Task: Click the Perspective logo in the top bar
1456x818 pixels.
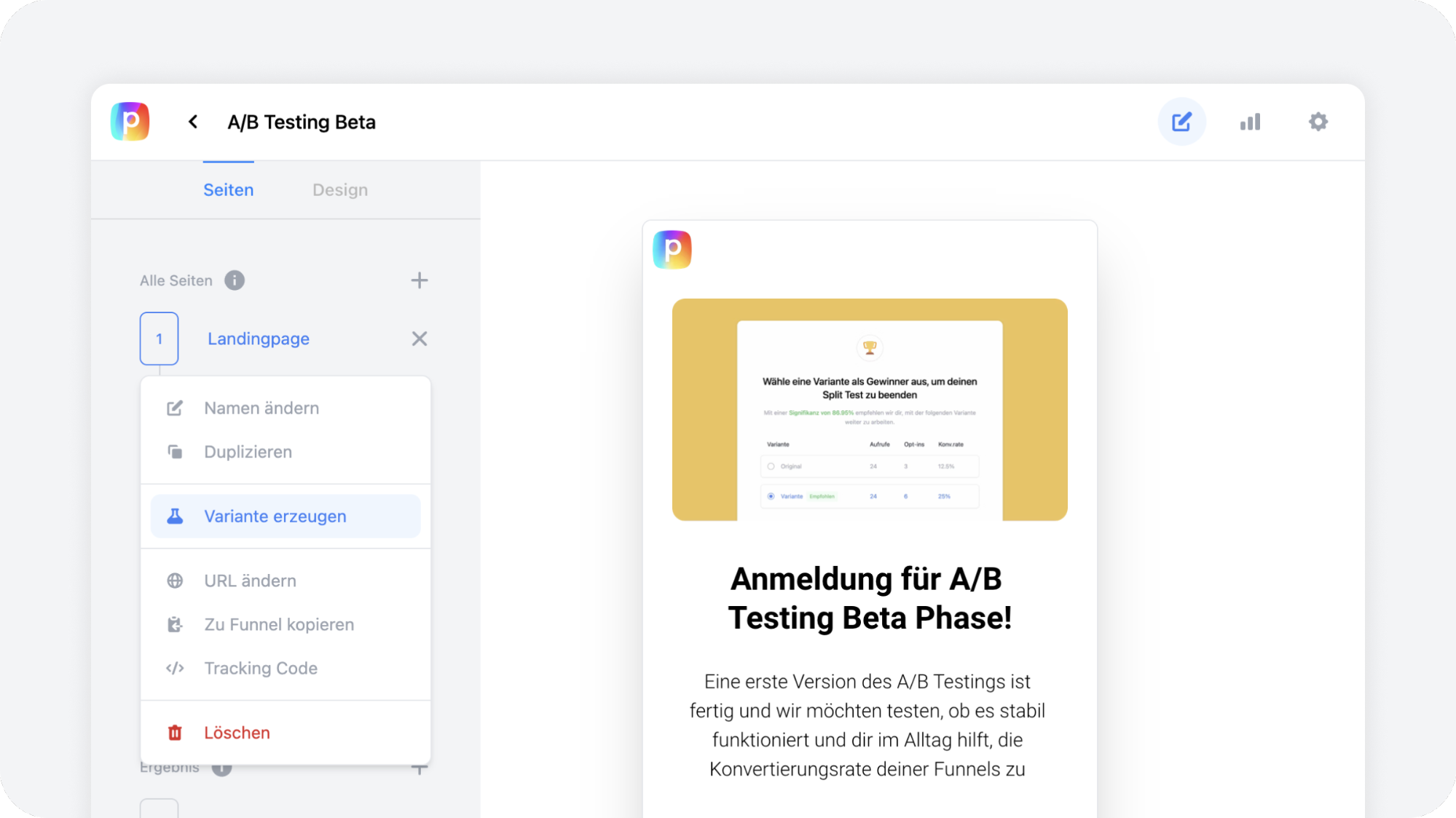Action: point(130,122)
